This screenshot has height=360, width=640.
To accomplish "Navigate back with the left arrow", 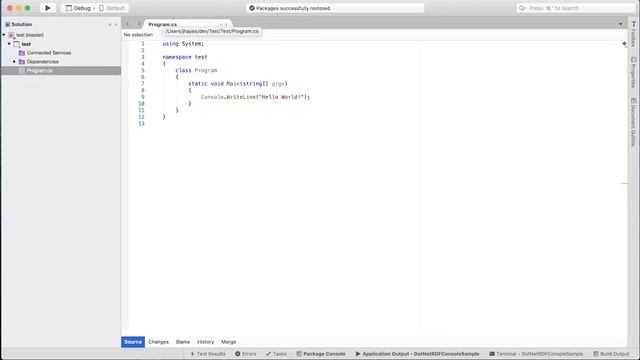I will pyautogui.click(x=127, y=24).
